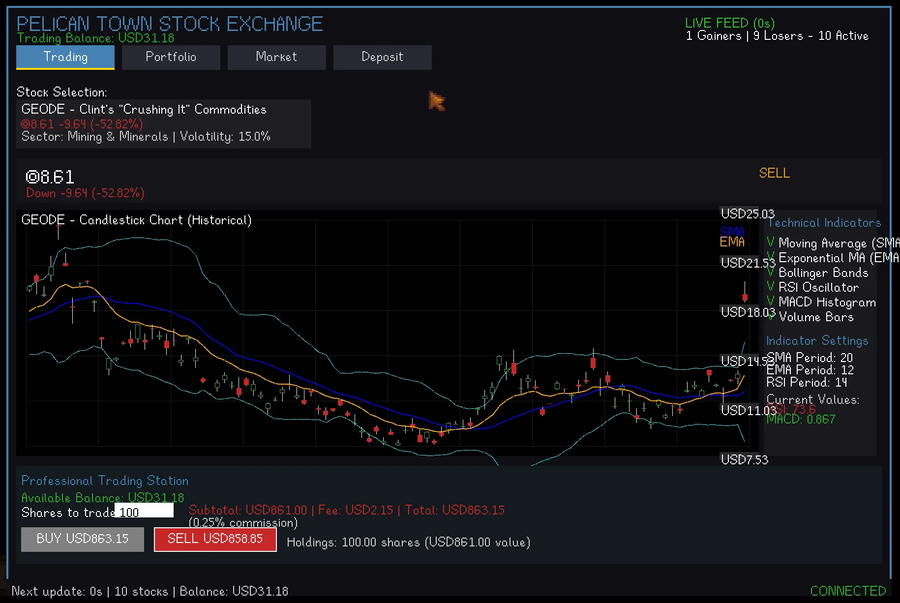Click the CONNECTED status indicator
Screen dimensions: 900x603
tap(848, 591)
